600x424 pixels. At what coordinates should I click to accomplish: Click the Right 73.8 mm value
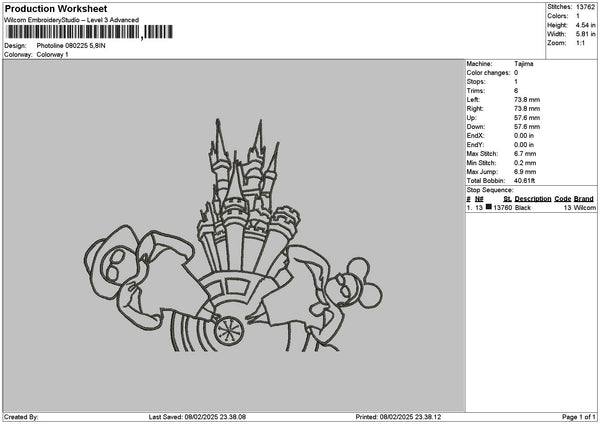point(527,109)
